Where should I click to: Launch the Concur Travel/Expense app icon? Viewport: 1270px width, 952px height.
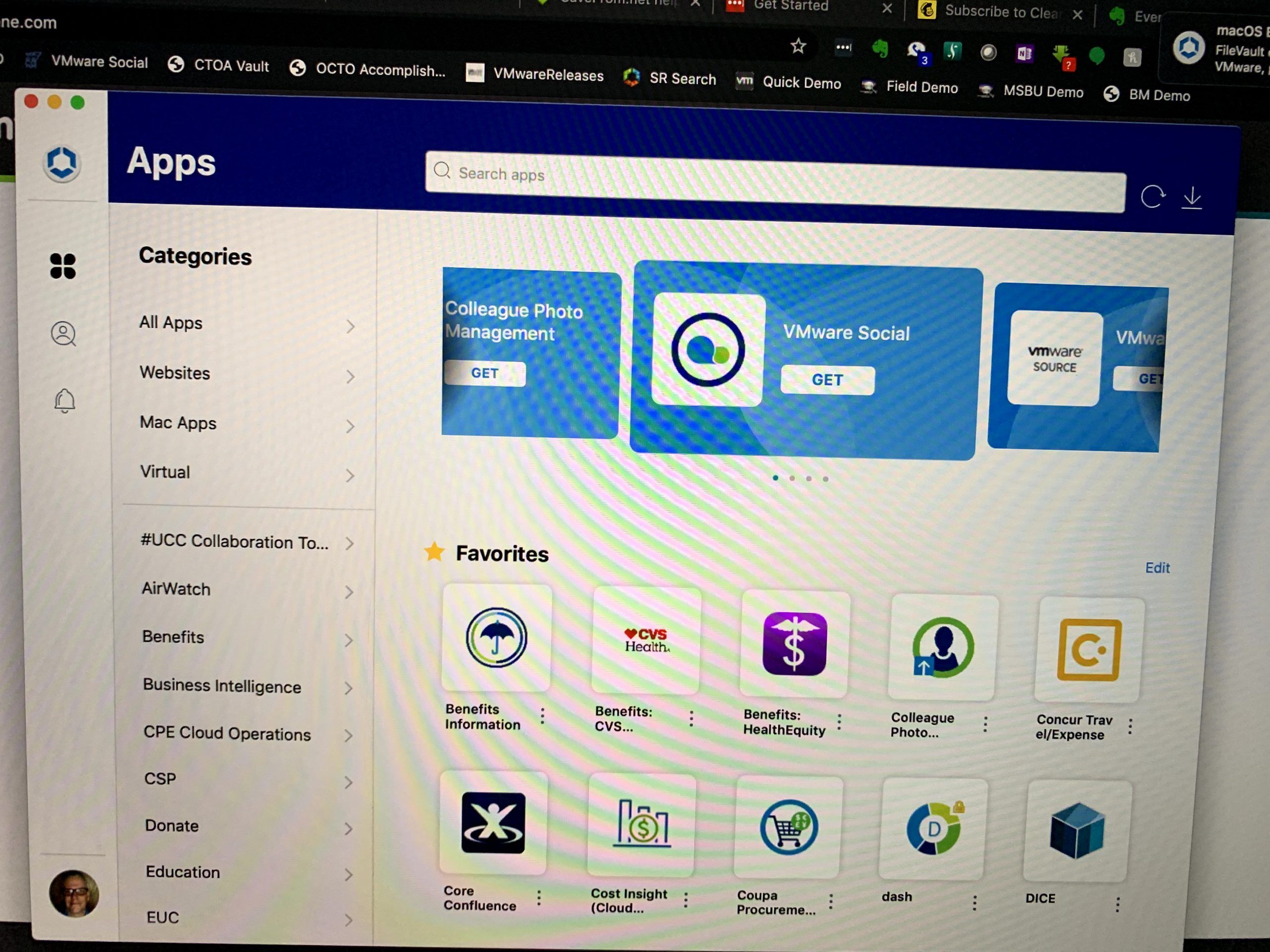(x=1089, y=650)
